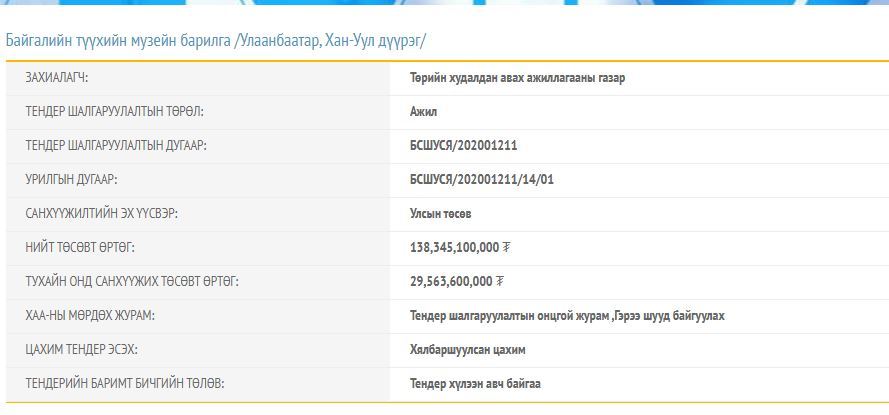Click the 'ТЕНДЕР ШАЛГАРУУЛАЛТЫН ТӨРӨЛ:' label

coord(121,112)
